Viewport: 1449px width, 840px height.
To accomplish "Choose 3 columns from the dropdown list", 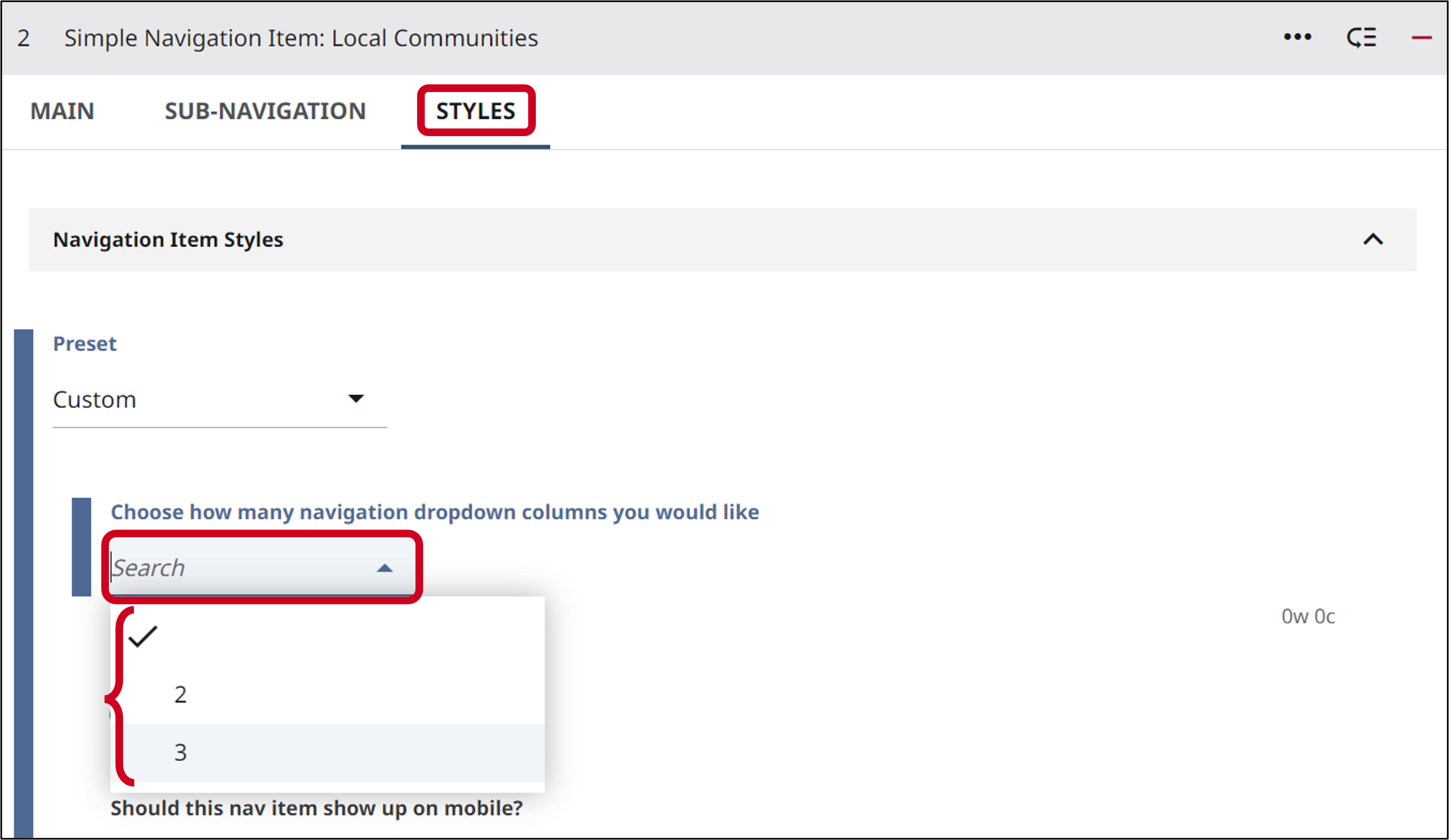I will [328, 752].
